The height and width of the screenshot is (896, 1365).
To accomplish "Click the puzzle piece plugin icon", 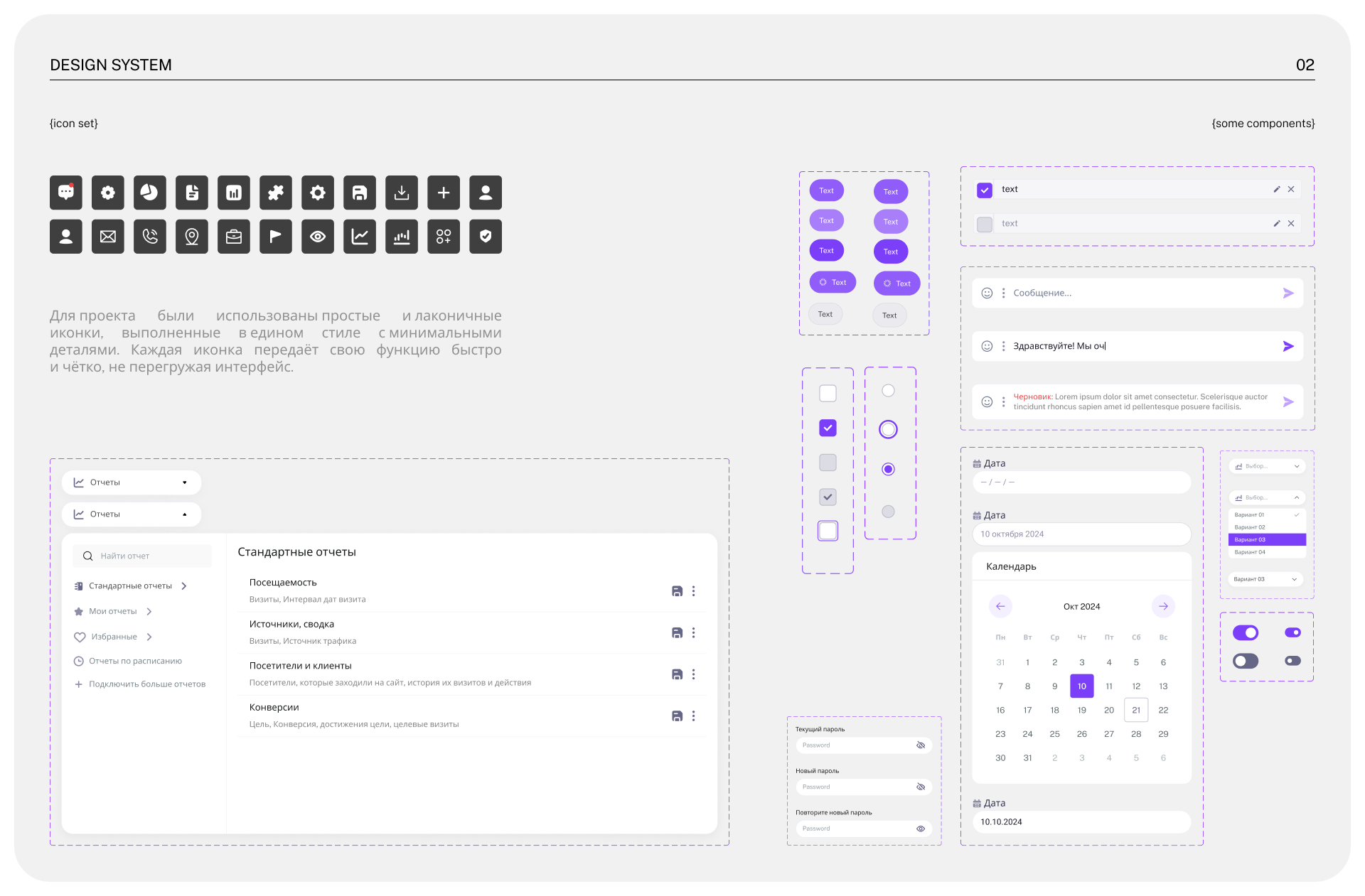I will 276,193.
